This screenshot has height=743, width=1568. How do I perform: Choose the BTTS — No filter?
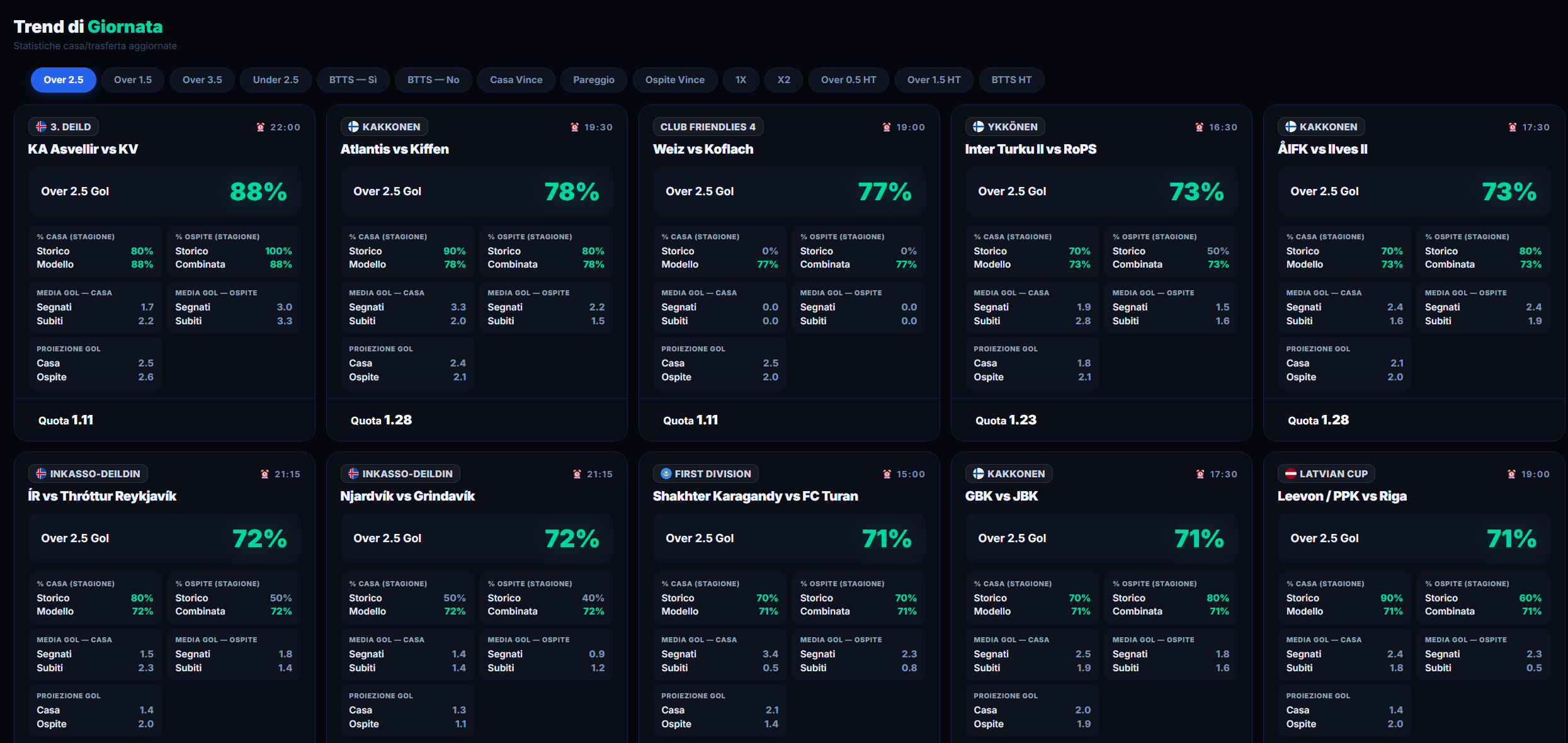pos(433,80)
